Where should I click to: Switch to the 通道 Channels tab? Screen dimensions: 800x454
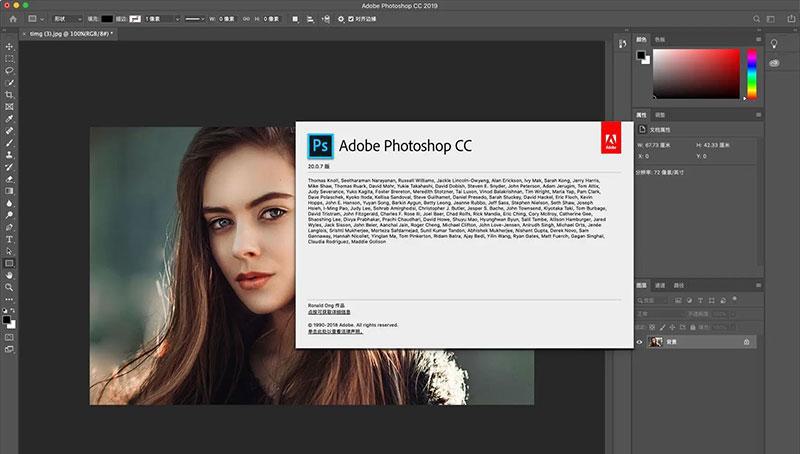pyautogui.click(x=660, y=285)
